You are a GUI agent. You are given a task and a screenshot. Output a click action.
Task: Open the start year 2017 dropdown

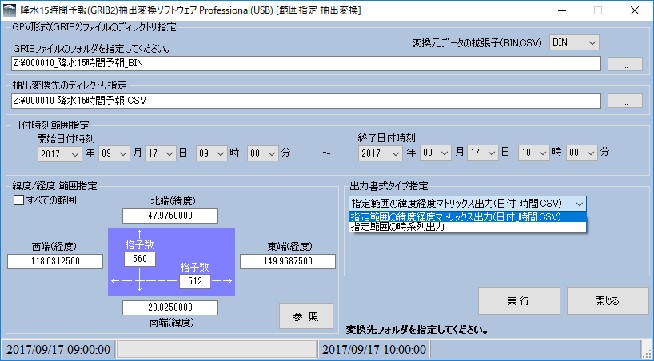59,153
